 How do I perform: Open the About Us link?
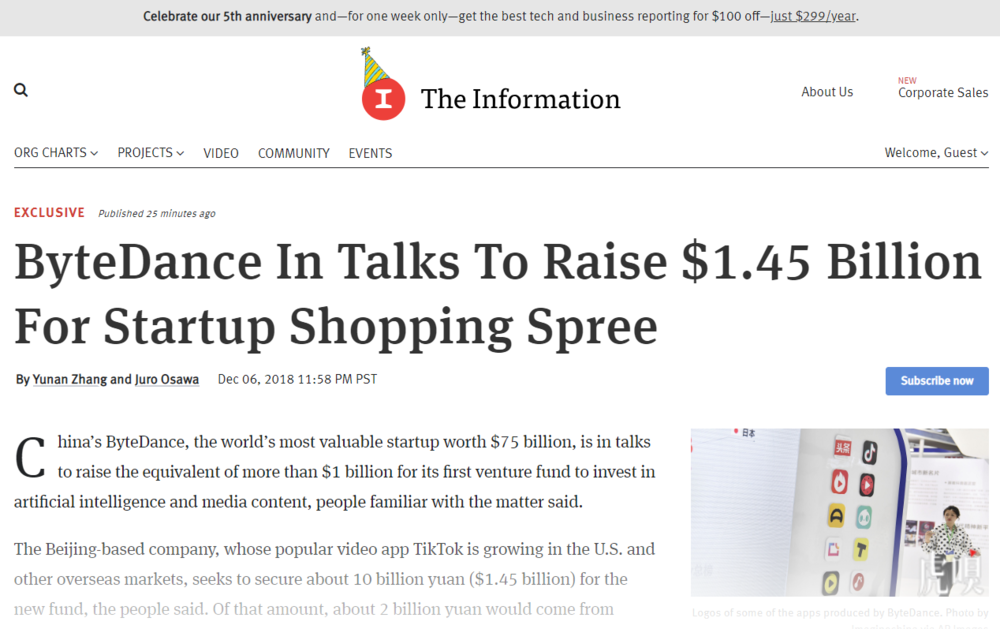coord(827,92)
